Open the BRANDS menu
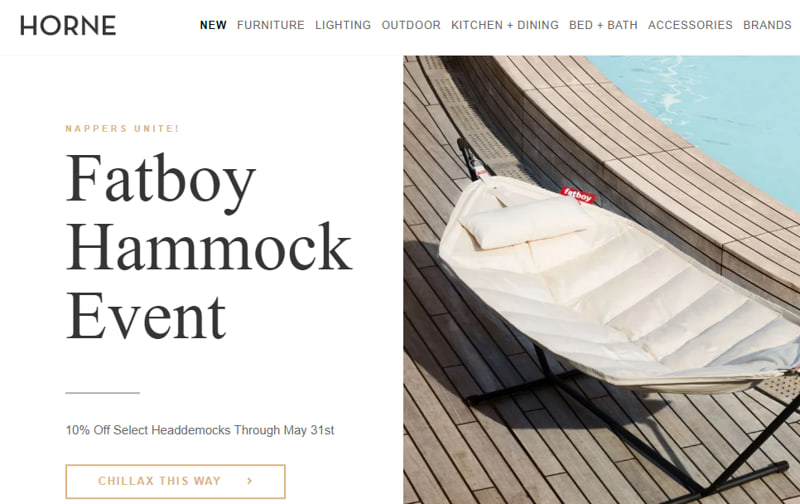800x504 pixels. point(767,25)
